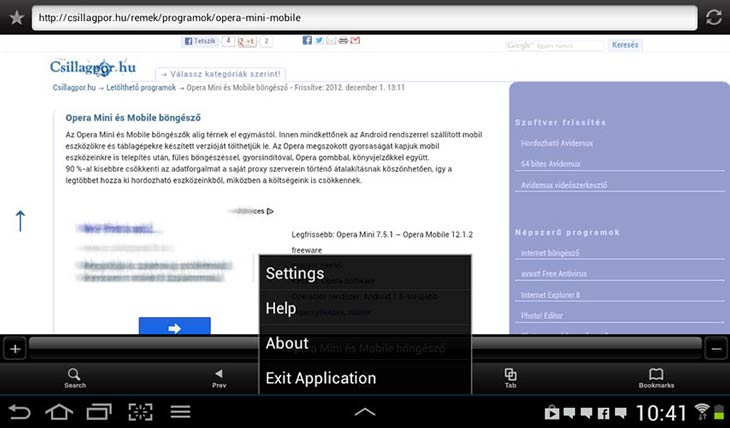This screenshot has width=730, height=428.
Task: Tap the minus zoom-out button
Action: [716, 349]
